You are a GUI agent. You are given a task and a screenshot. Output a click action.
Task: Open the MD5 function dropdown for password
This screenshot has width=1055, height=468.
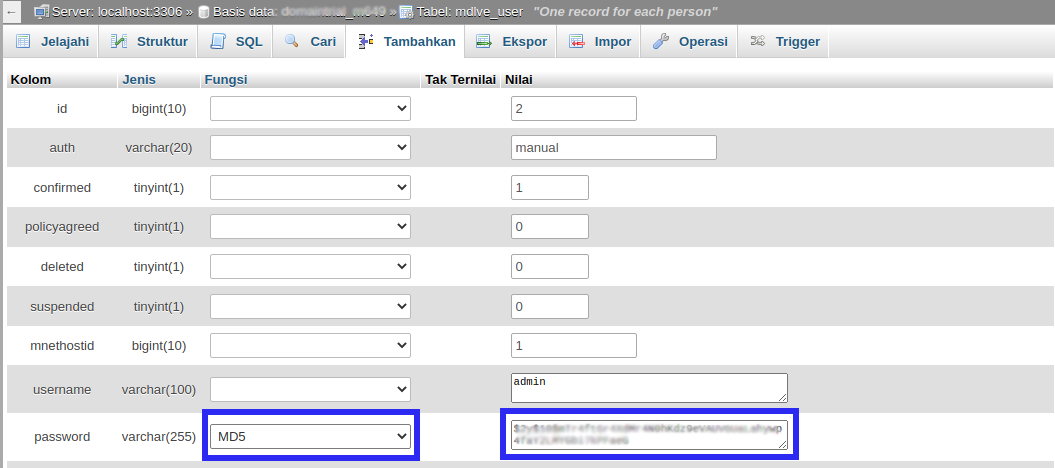(310, 436)
